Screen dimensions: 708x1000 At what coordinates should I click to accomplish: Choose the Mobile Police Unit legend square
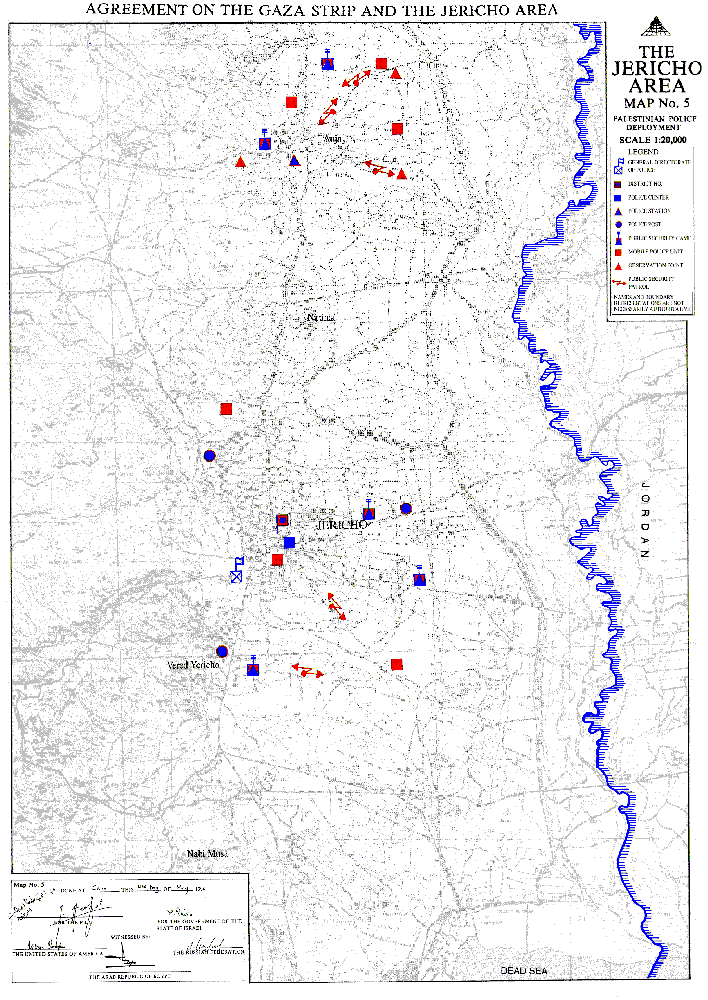[x=617, y=252]
